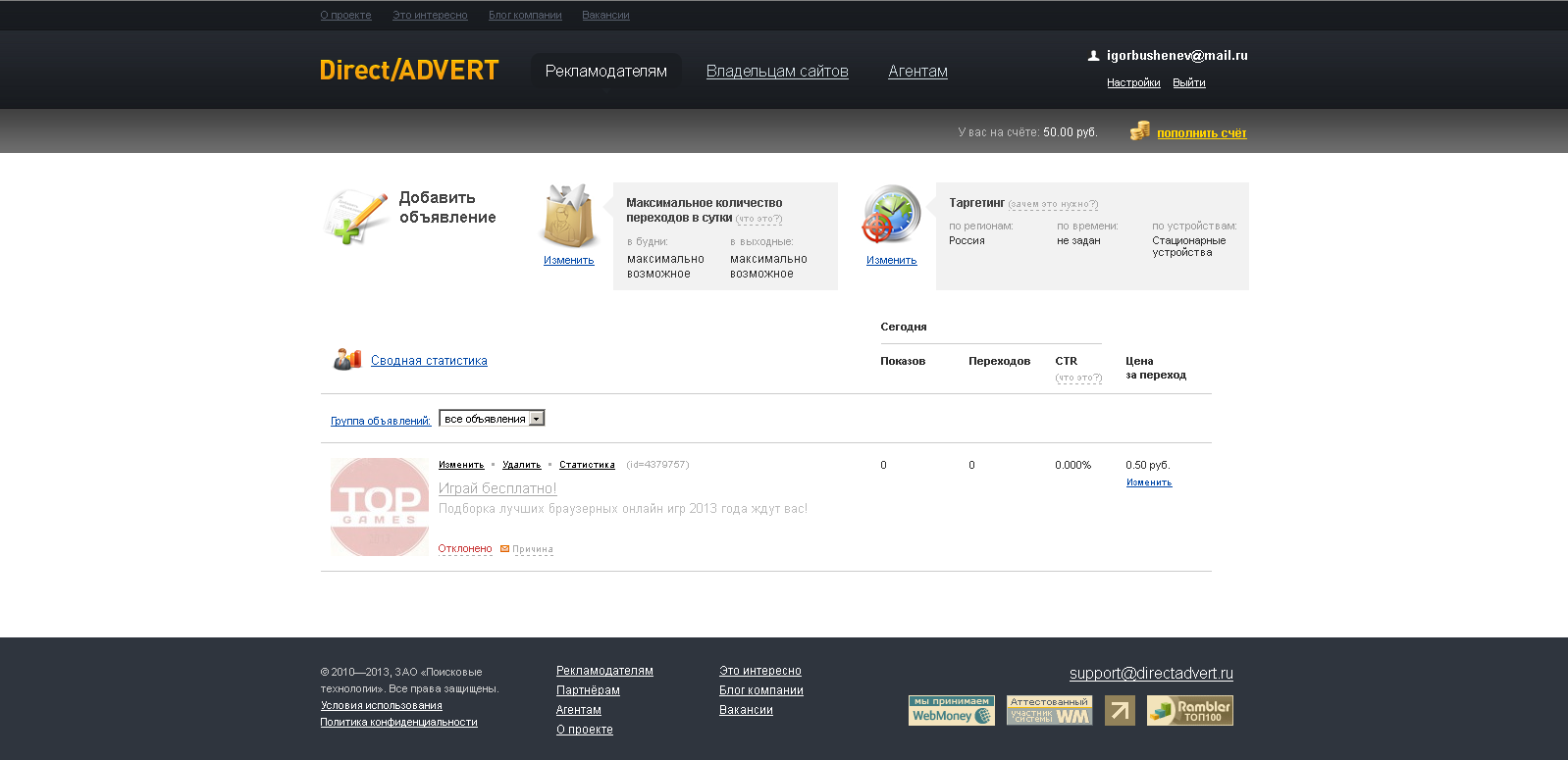Click Выйти to log out
Screen dimensions: 1568x760
click(x=1188, y=82)
